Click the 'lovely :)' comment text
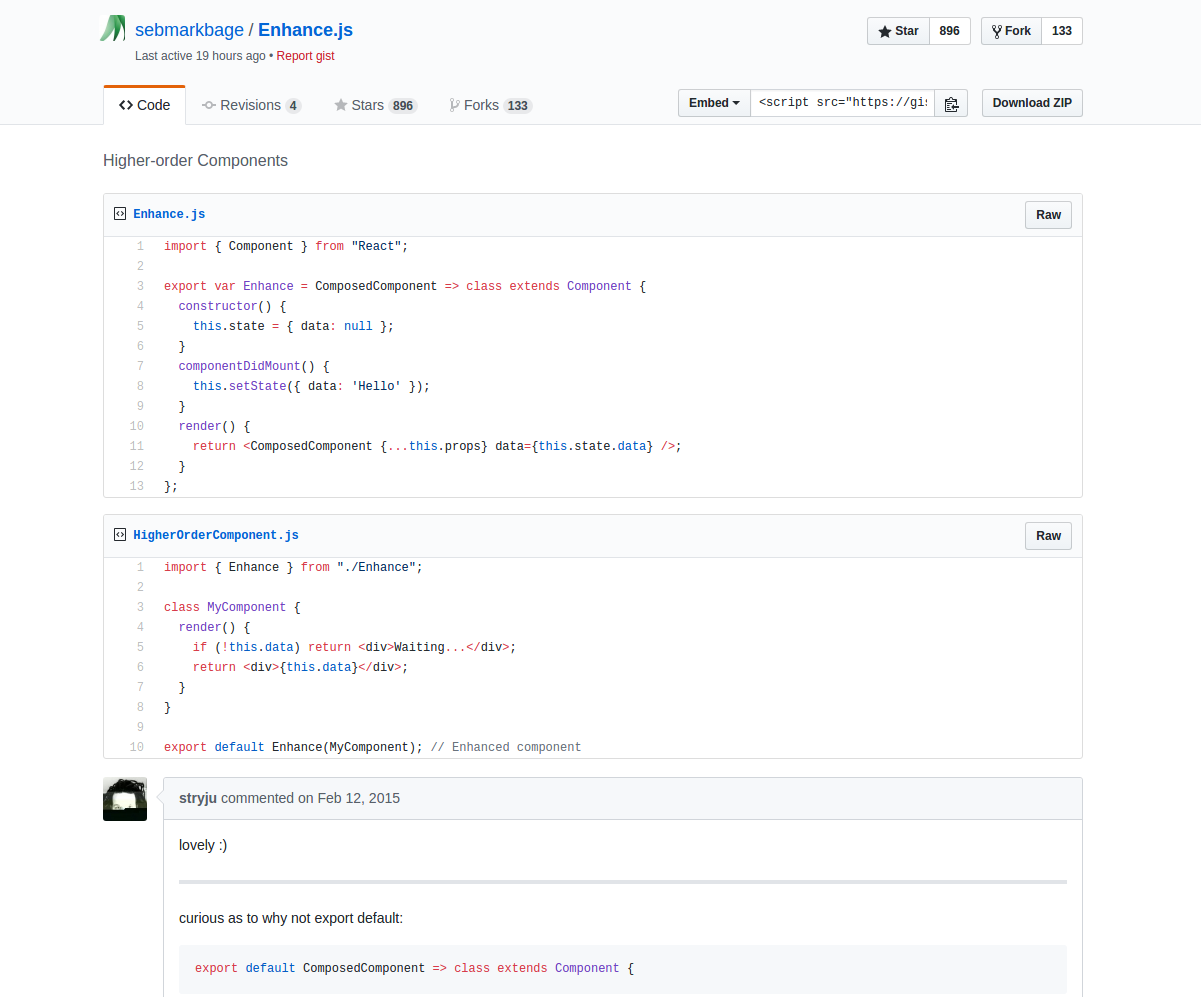1201x997 pixels. pyautogui.click(x=203, y=845)
